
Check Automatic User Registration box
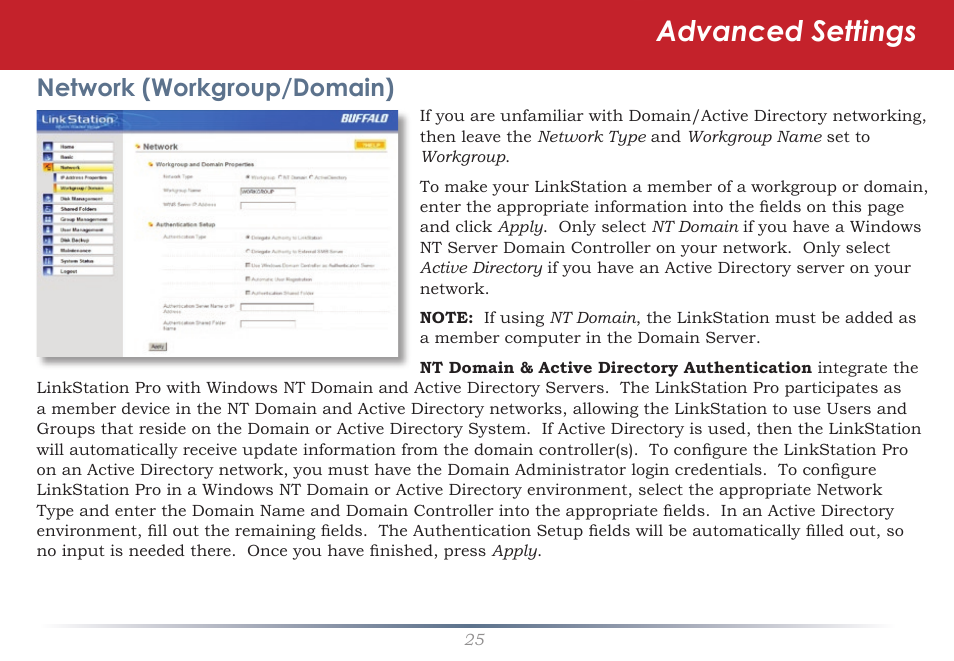tap(248, 279)
